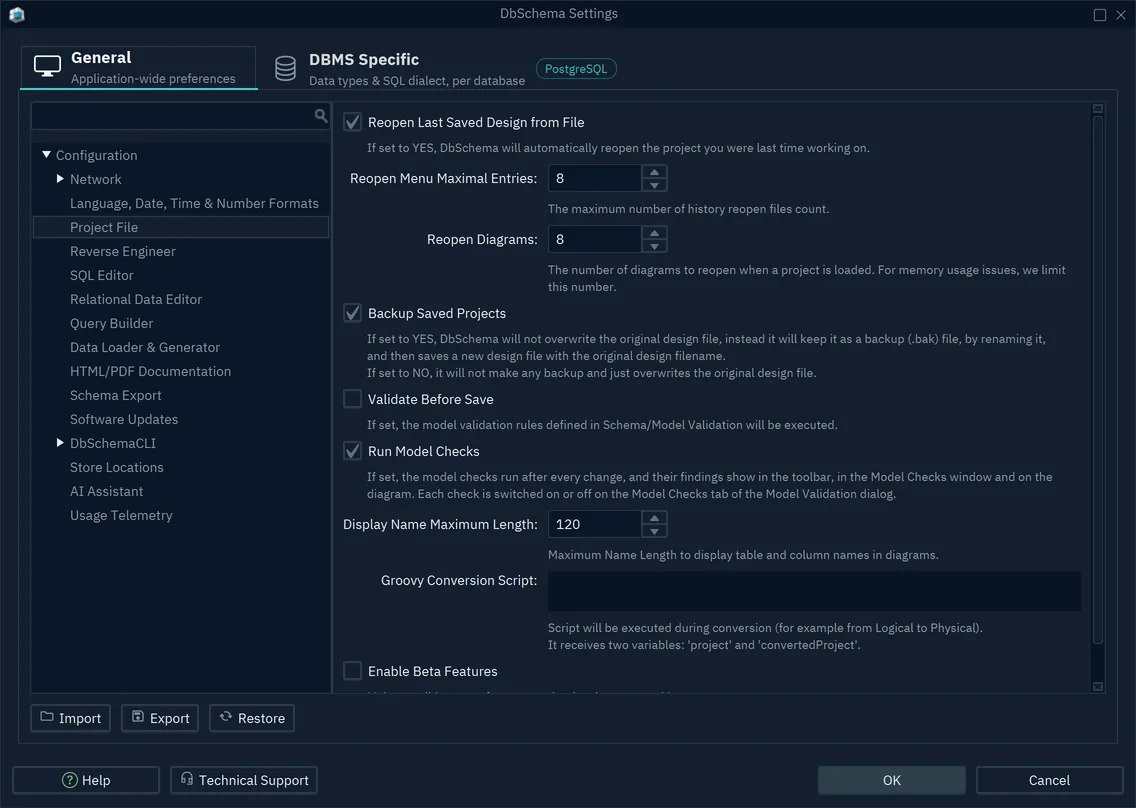Click the General tab monitor icon
This screenshot has width=1136, height=808.
(47, 67)
